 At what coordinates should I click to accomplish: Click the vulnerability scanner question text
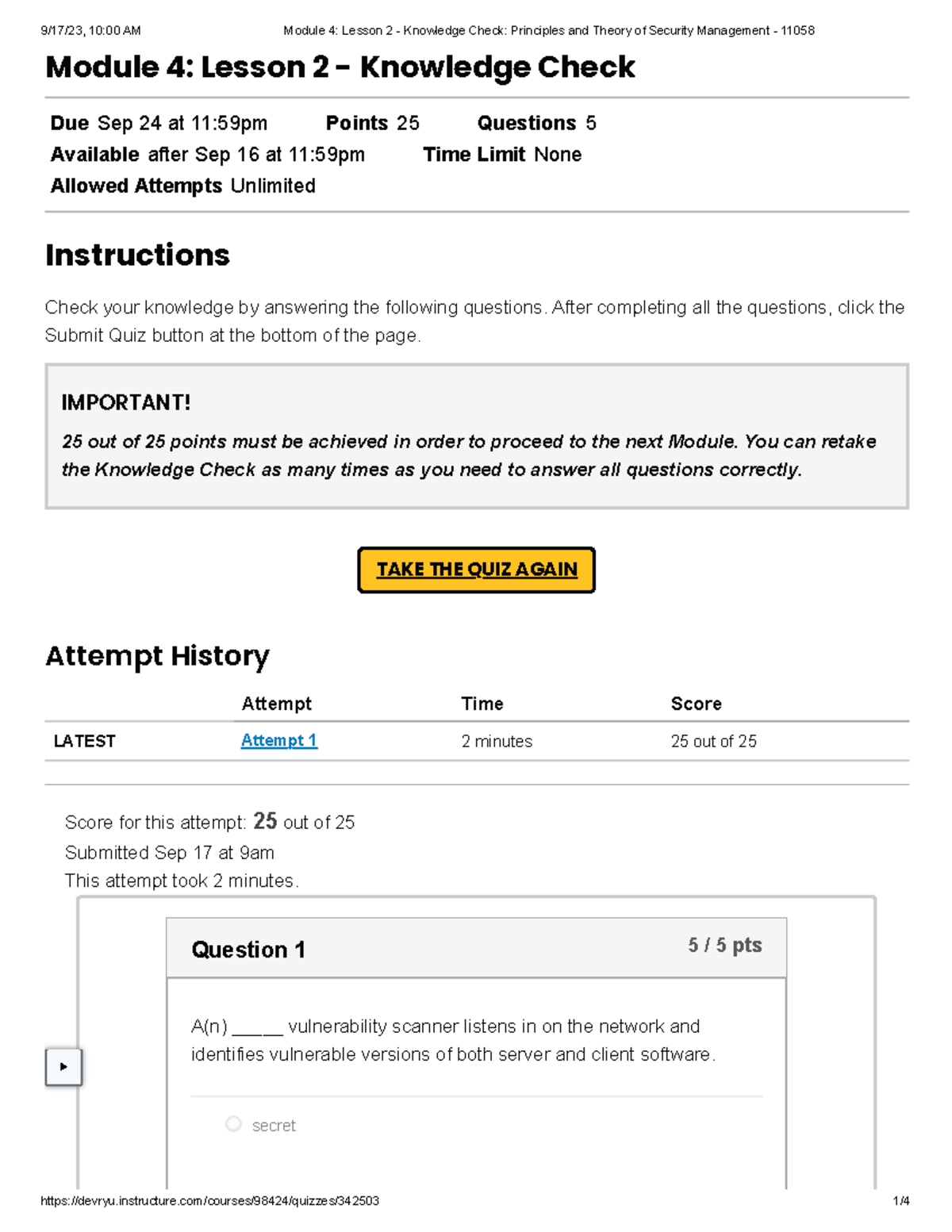tap(452, 1040)
